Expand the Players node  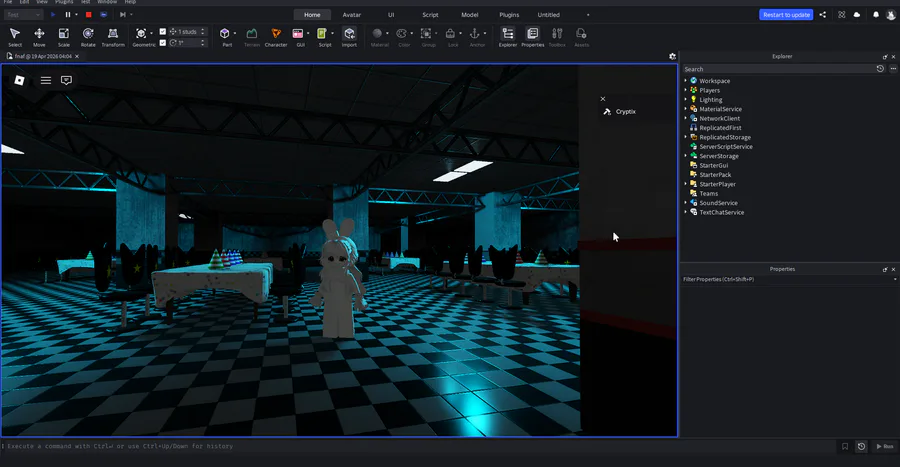coord(685,90)
